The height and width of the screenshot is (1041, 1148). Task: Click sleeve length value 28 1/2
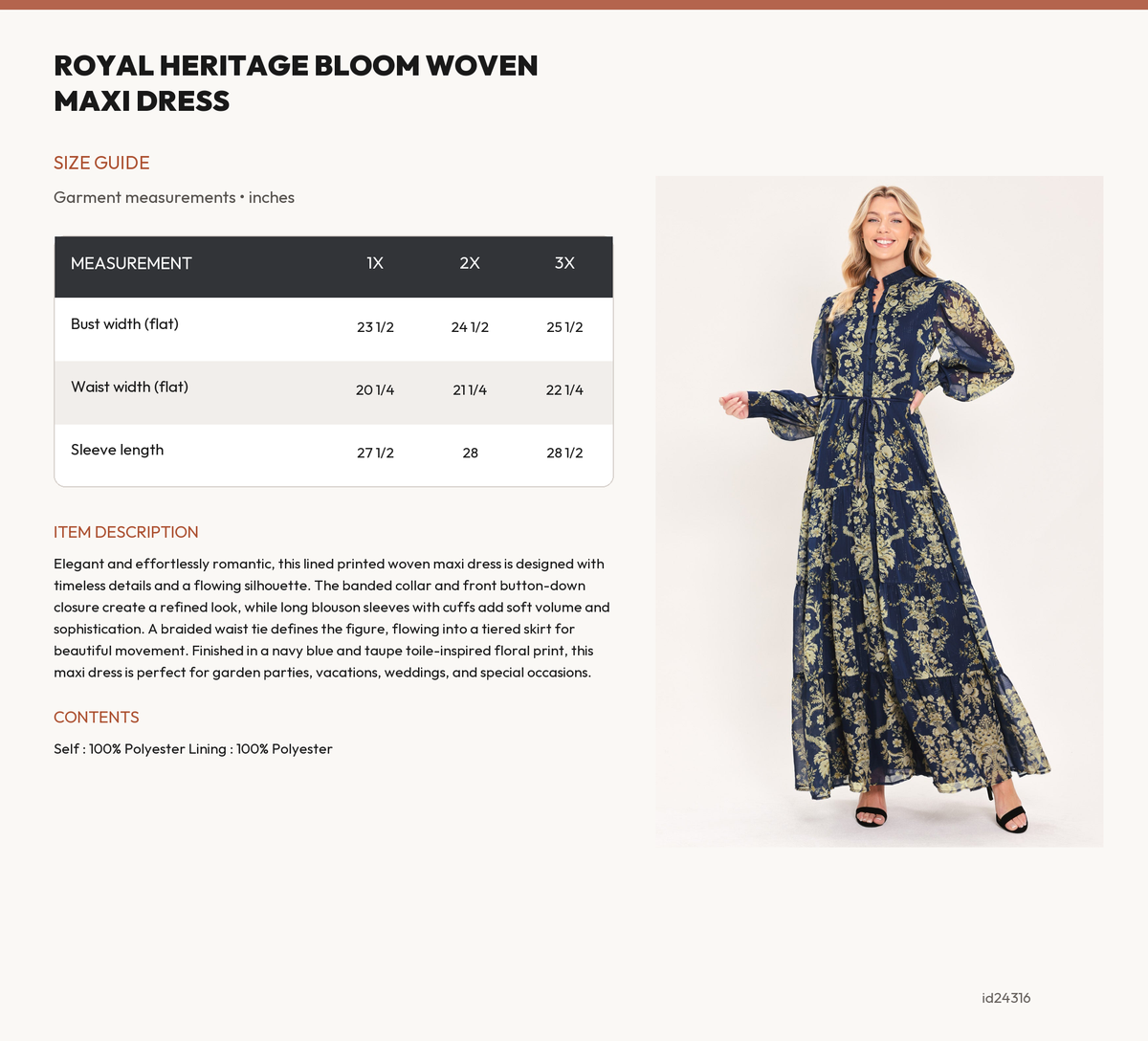tap(564, 453)
